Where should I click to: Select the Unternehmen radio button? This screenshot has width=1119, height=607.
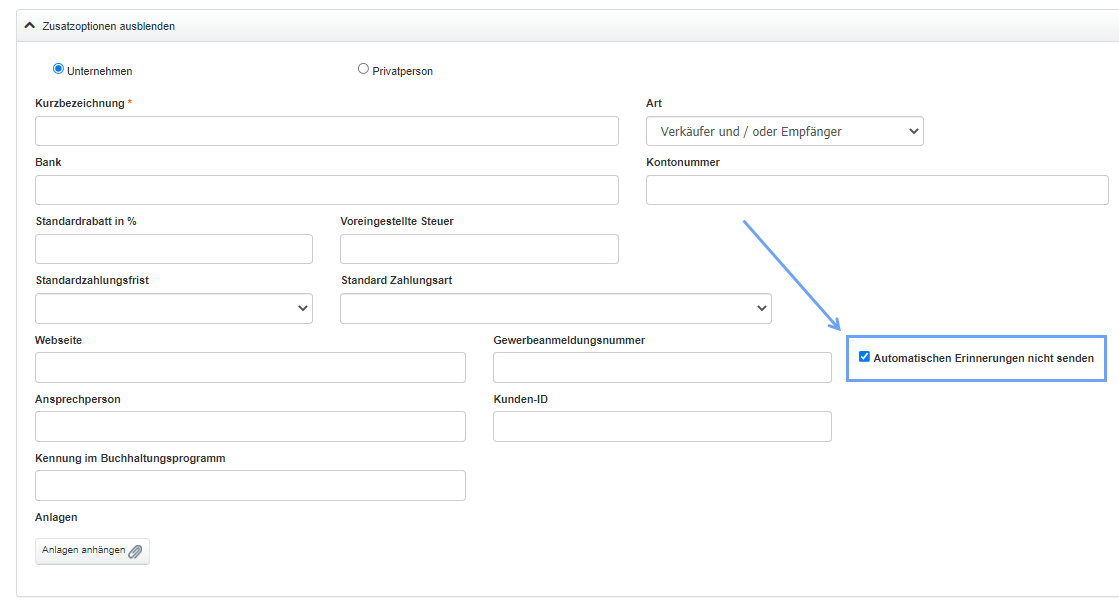point(58,69)
